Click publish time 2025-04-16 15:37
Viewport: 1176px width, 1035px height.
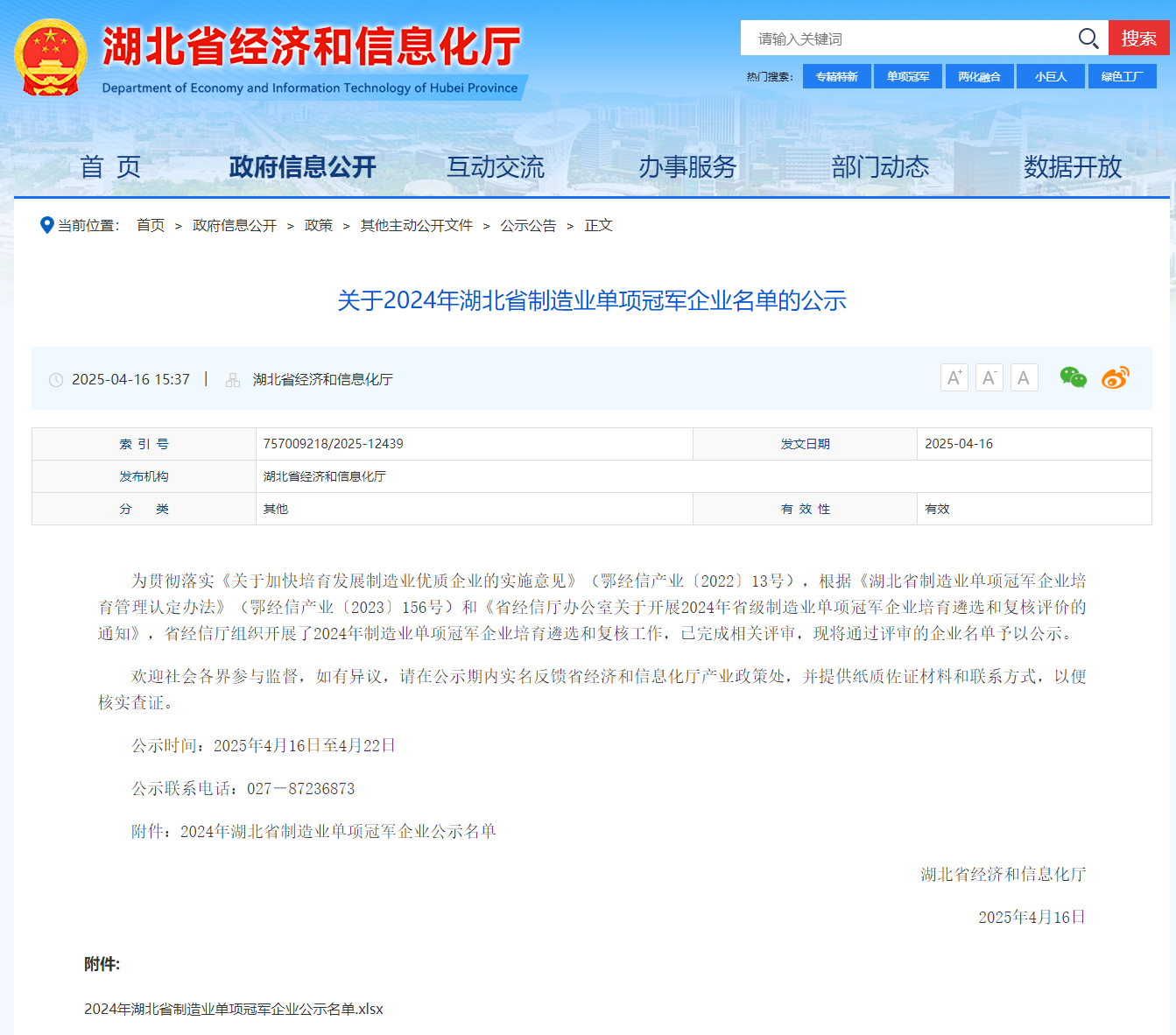tap(130, 379)
